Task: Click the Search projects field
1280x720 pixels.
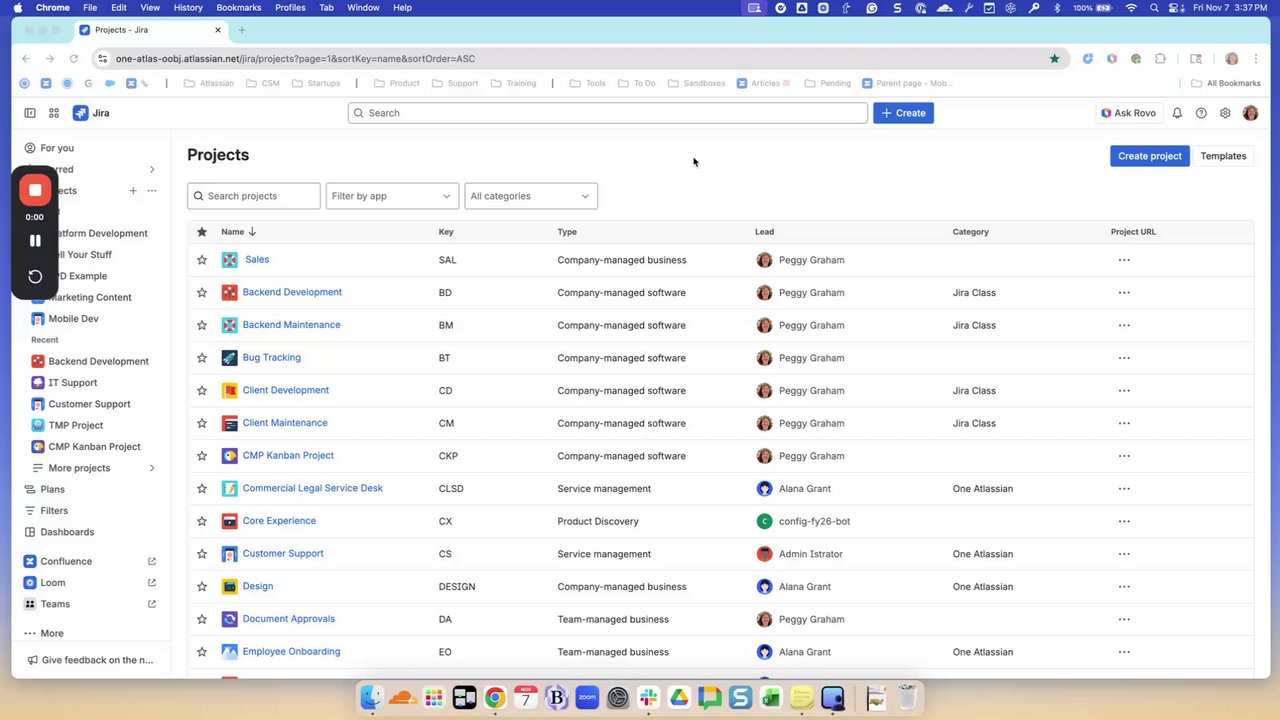Action: [254, 196]
